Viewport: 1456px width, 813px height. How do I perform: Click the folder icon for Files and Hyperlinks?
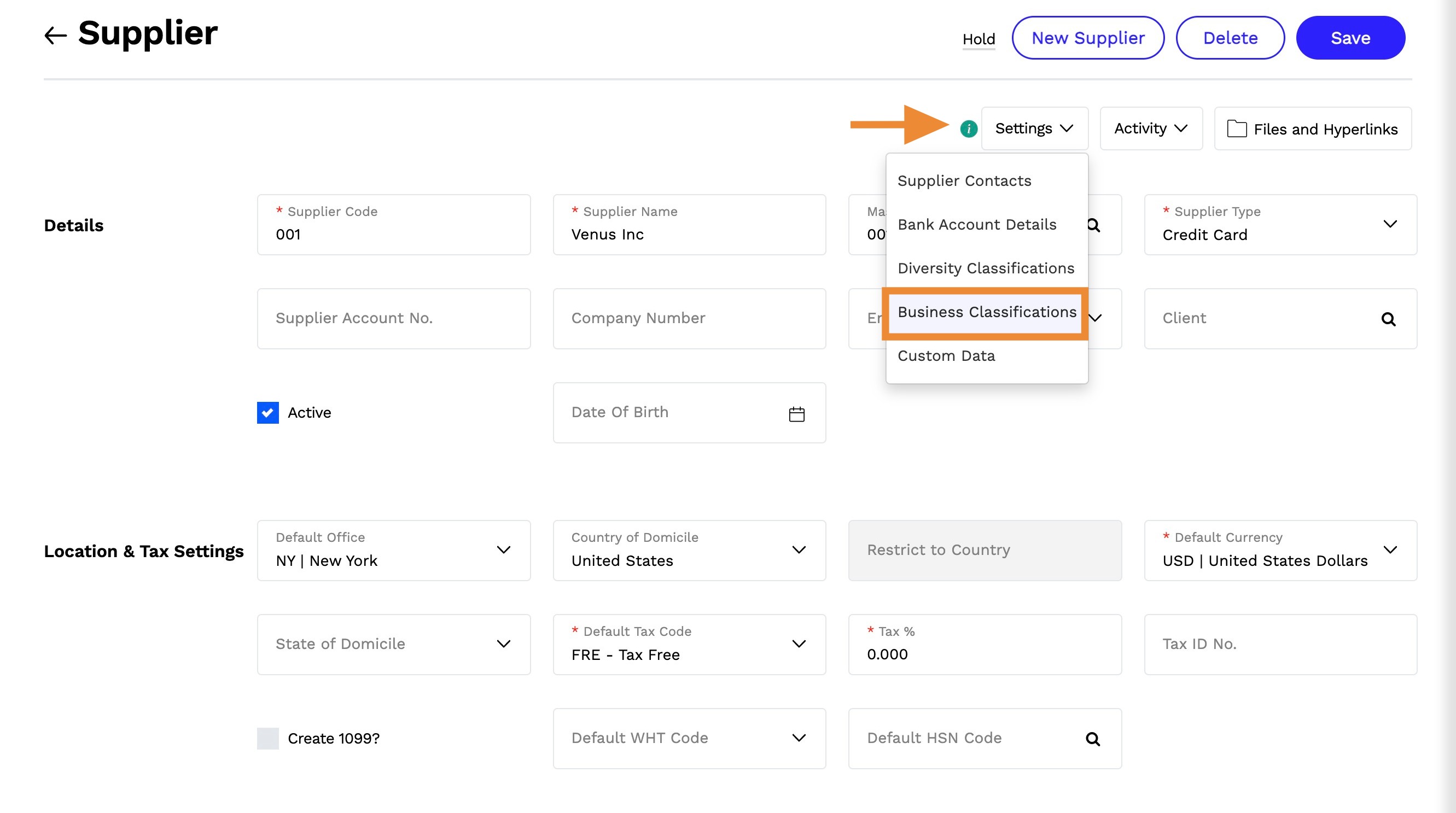pyautogui.click(x=1236, y=129)
